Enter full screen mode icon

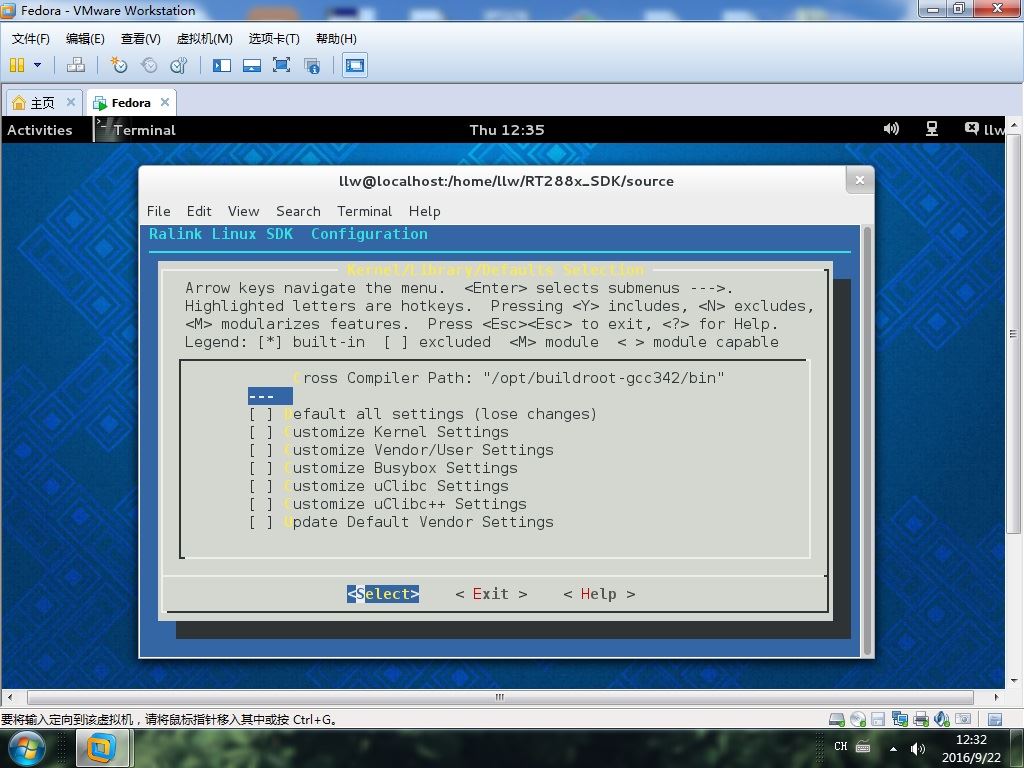[281, 65]
